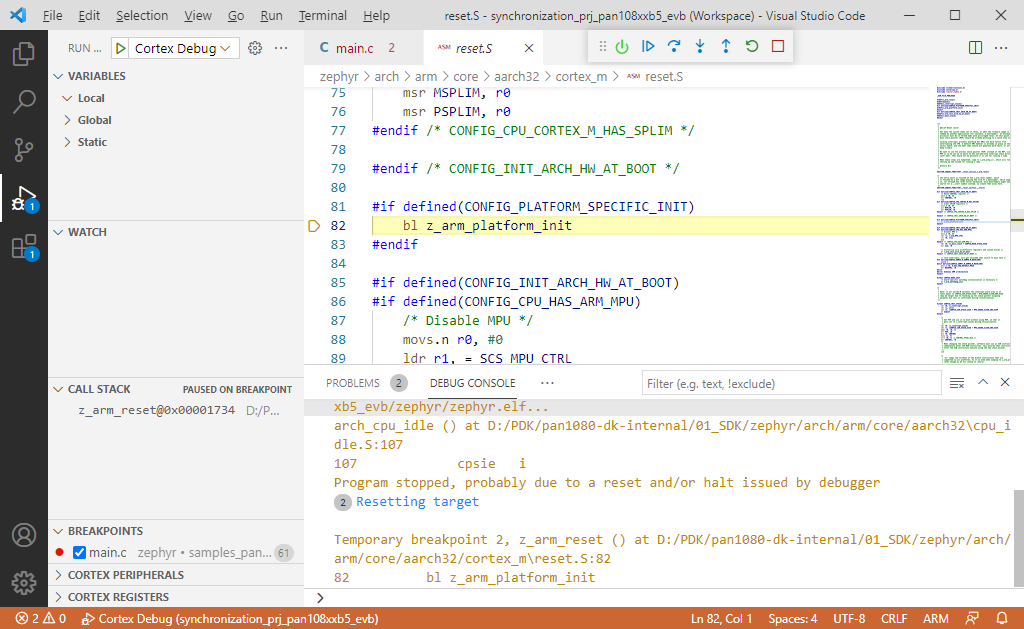Open the Go menu

point(236,15)
